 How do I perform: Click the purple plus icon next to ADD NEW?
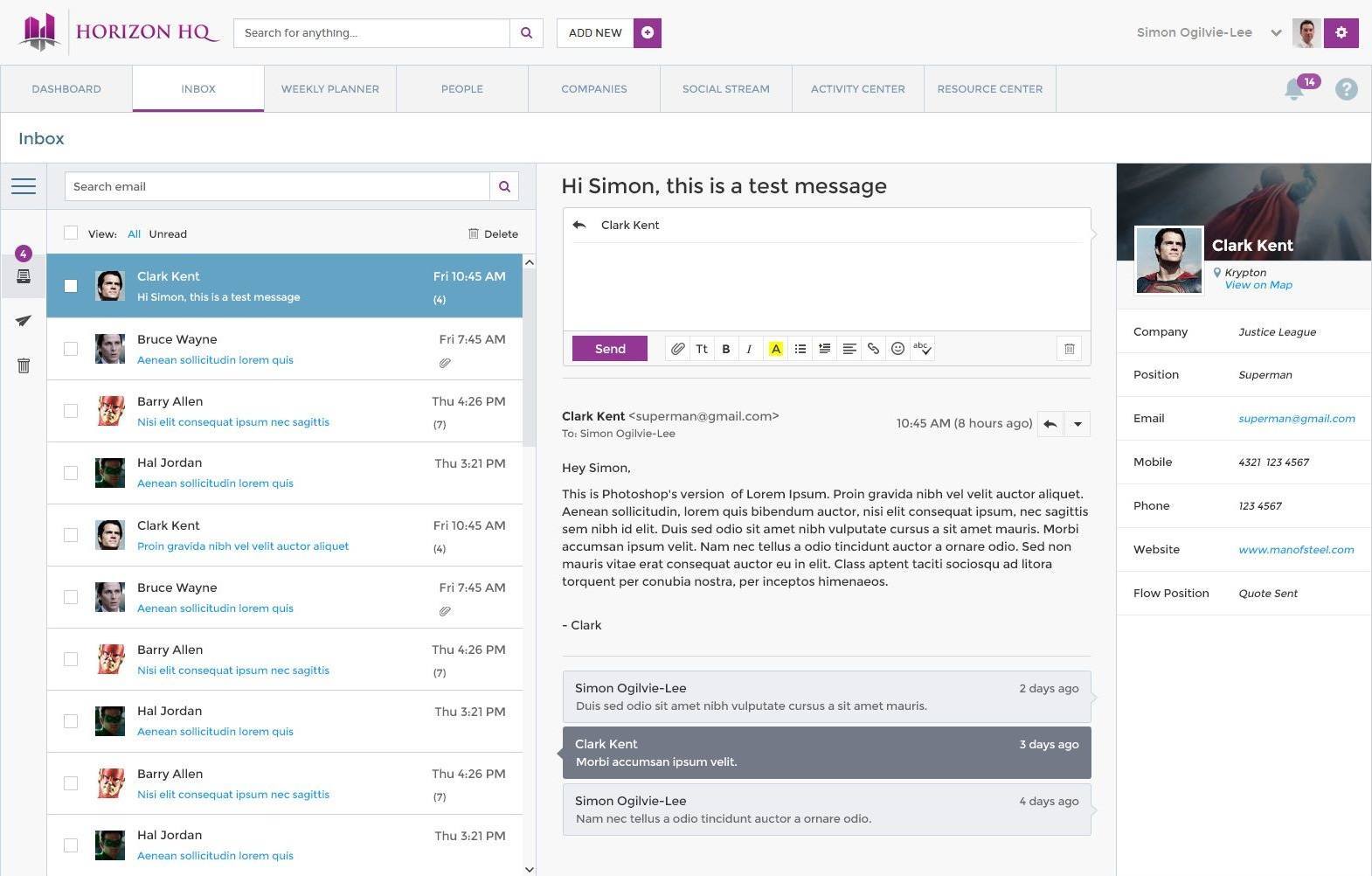click(648, 33)
